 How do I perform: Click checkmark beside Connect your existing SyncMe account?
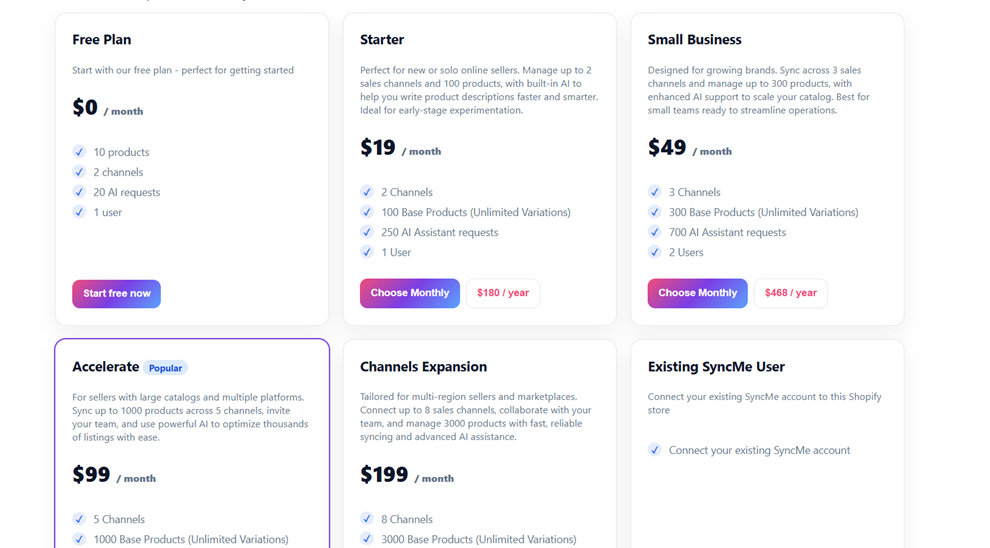click(655, 450)
